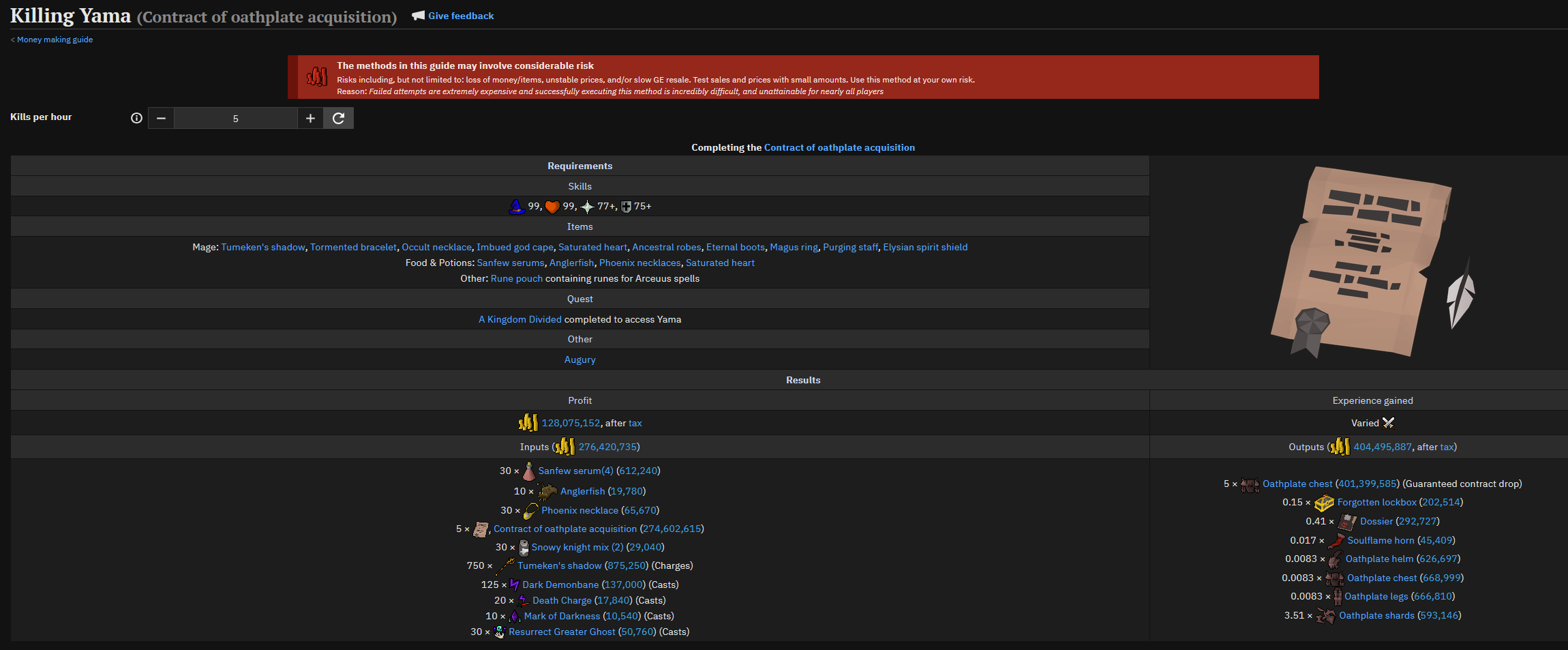Click the coins icon in the Outputs row
This screenshot has width=1568, height=650.
pyautogui.click(x=1340, y=447)
